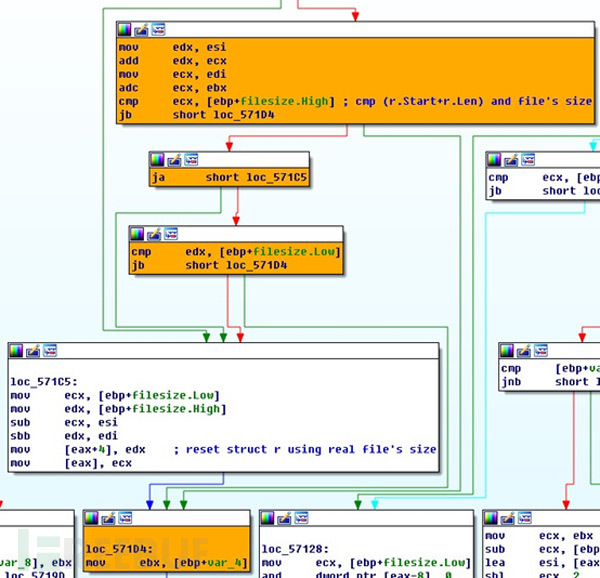
Task: Select the 'sub ecx, esi' instruction line
Action: pos(64,422)
